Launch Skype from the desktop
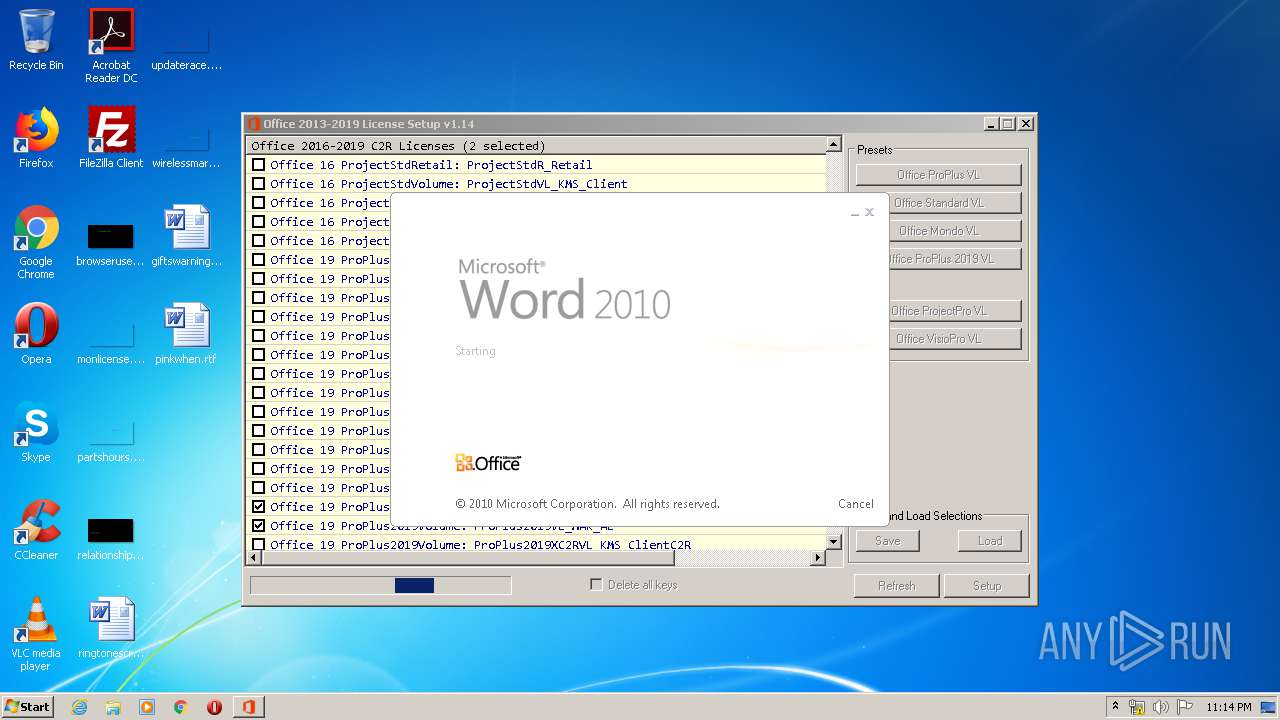Image resolution: width=1280 pixels, height=720 pixels. (36, 432)
